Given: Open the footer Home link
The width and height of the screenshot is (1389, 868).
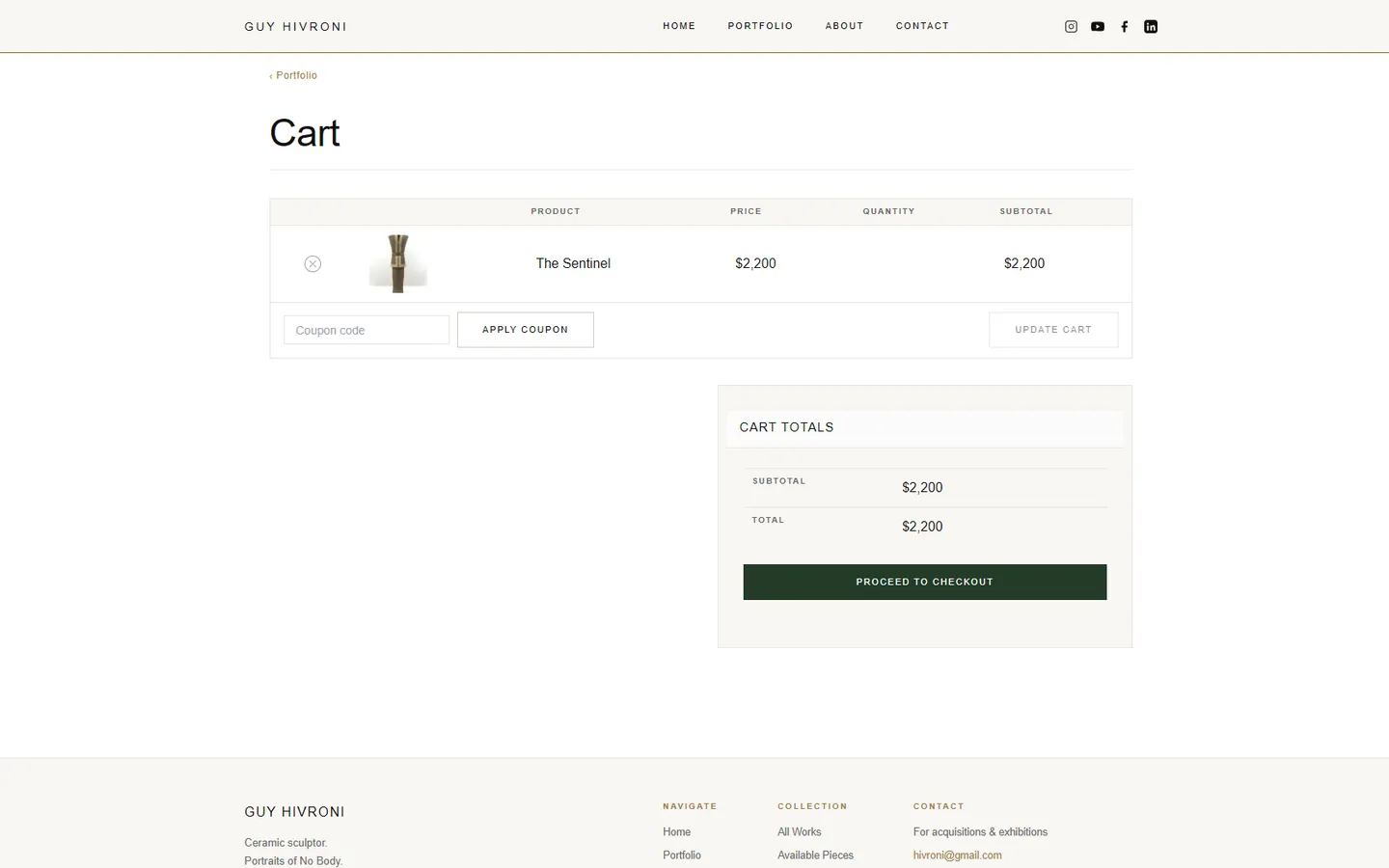Looking at the screenshot, I should click(676, 832).
